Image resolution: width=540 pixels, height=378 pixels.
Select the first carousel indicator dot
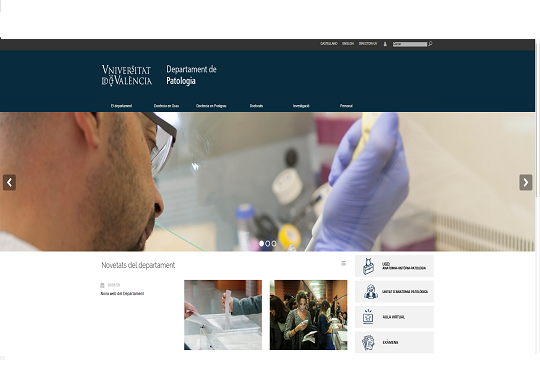click(261, 244)
